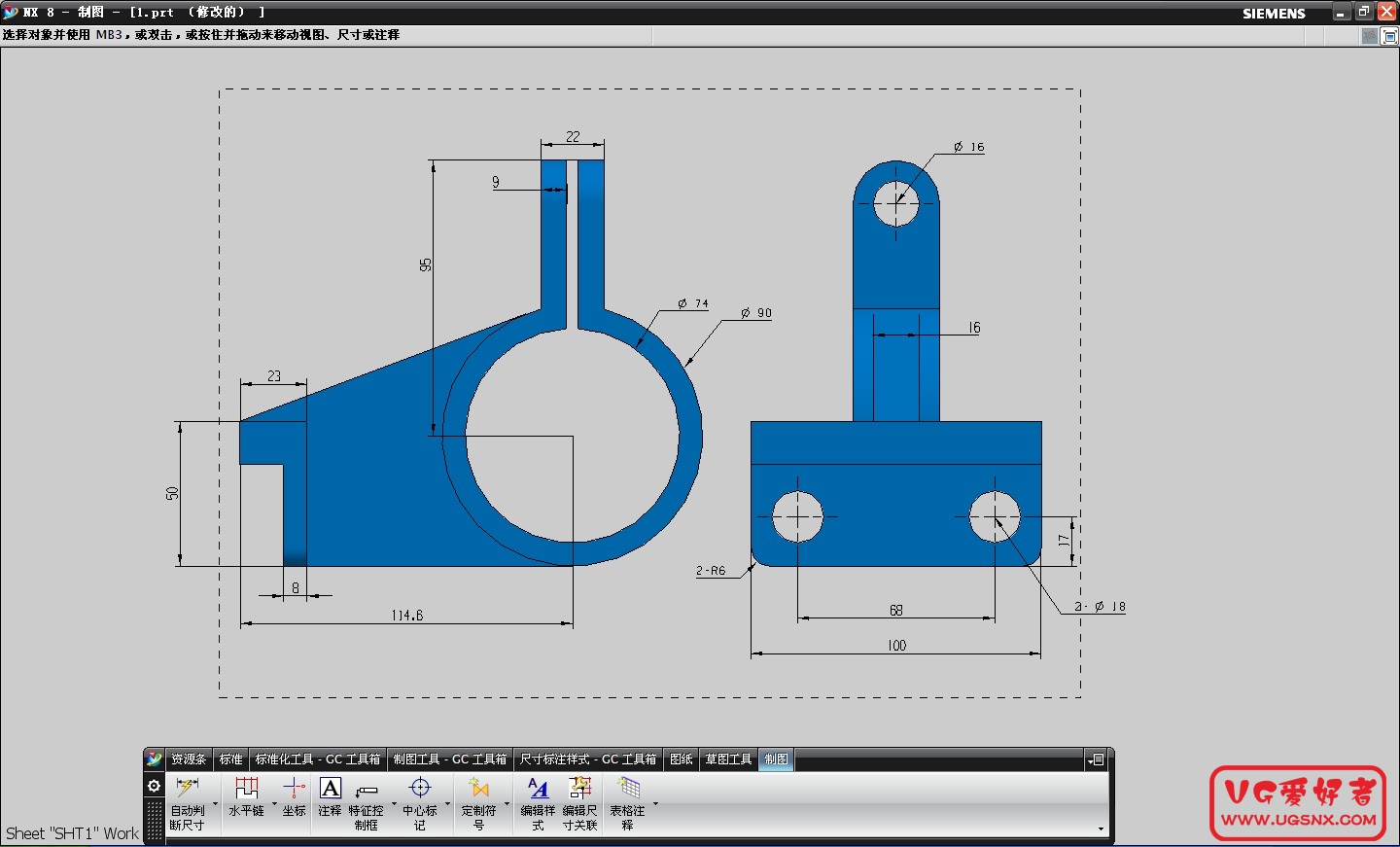Select the Ø 90 diameter dimension

click(755, 313)
